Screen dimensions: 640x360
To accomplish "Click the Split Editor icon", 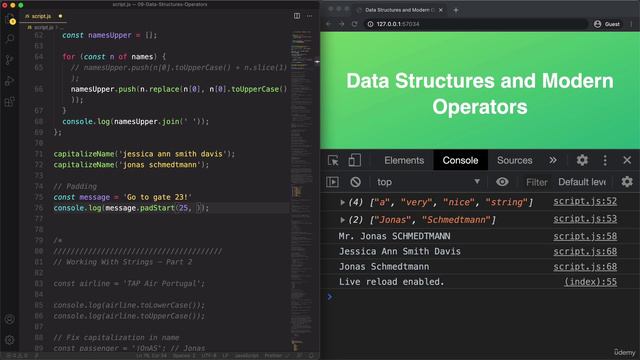I will 297,16.
